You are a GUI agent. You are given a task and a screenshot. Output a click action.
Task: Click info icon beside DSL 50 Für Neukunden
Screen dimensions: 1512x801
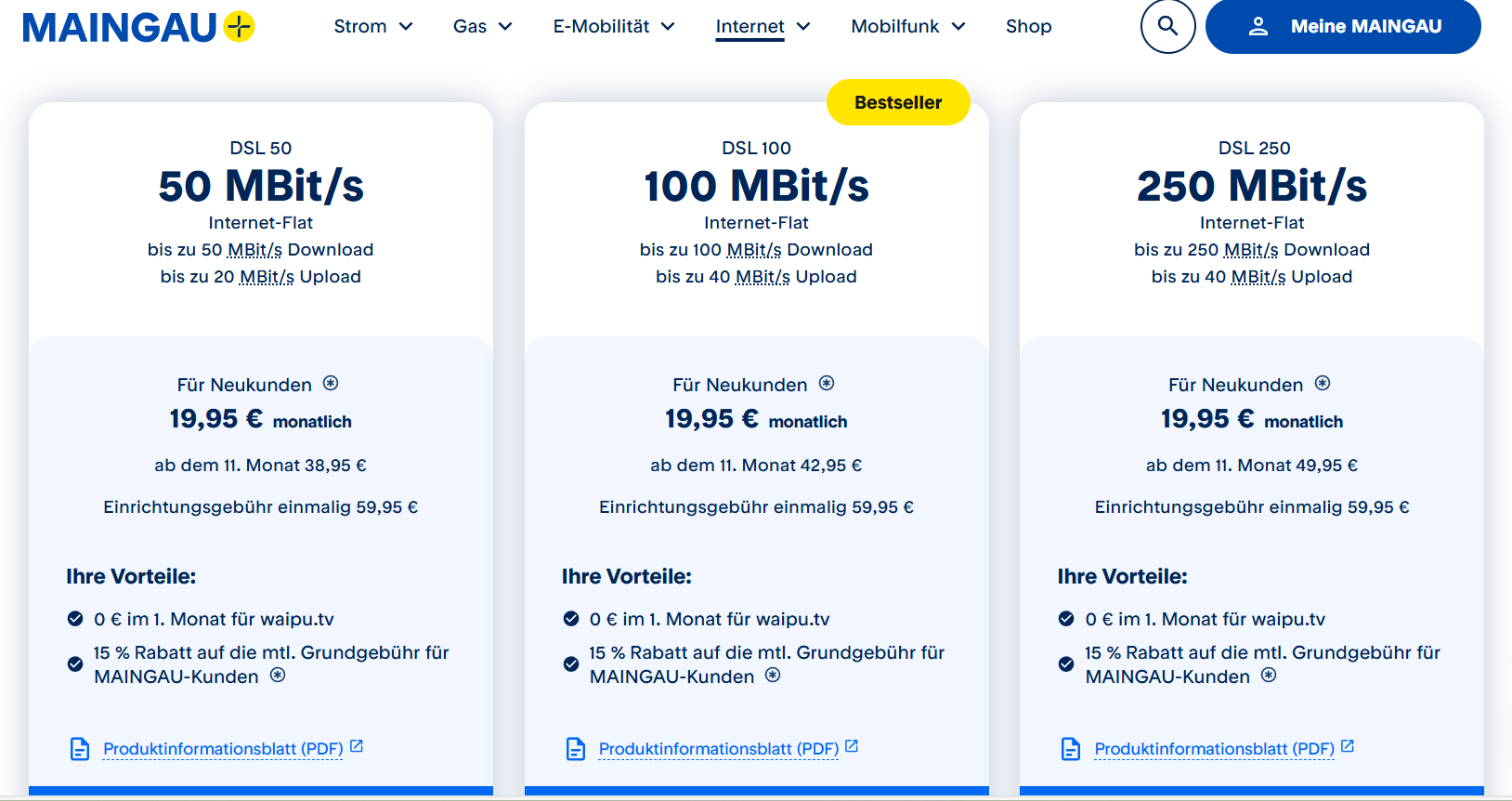pyautogui.click(x=331, y=384)
